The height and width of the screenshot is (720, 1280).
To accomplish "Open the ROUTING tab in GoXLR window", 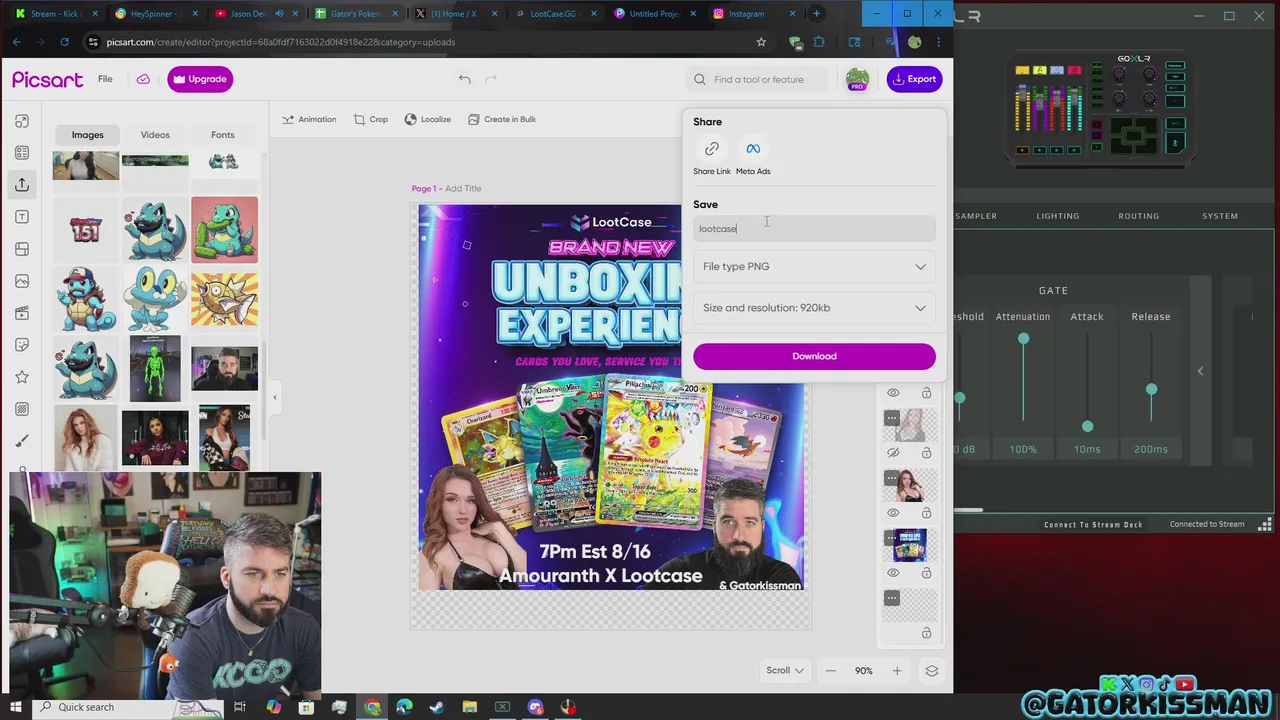I will pyautogui.click(x=1138, y=216).
